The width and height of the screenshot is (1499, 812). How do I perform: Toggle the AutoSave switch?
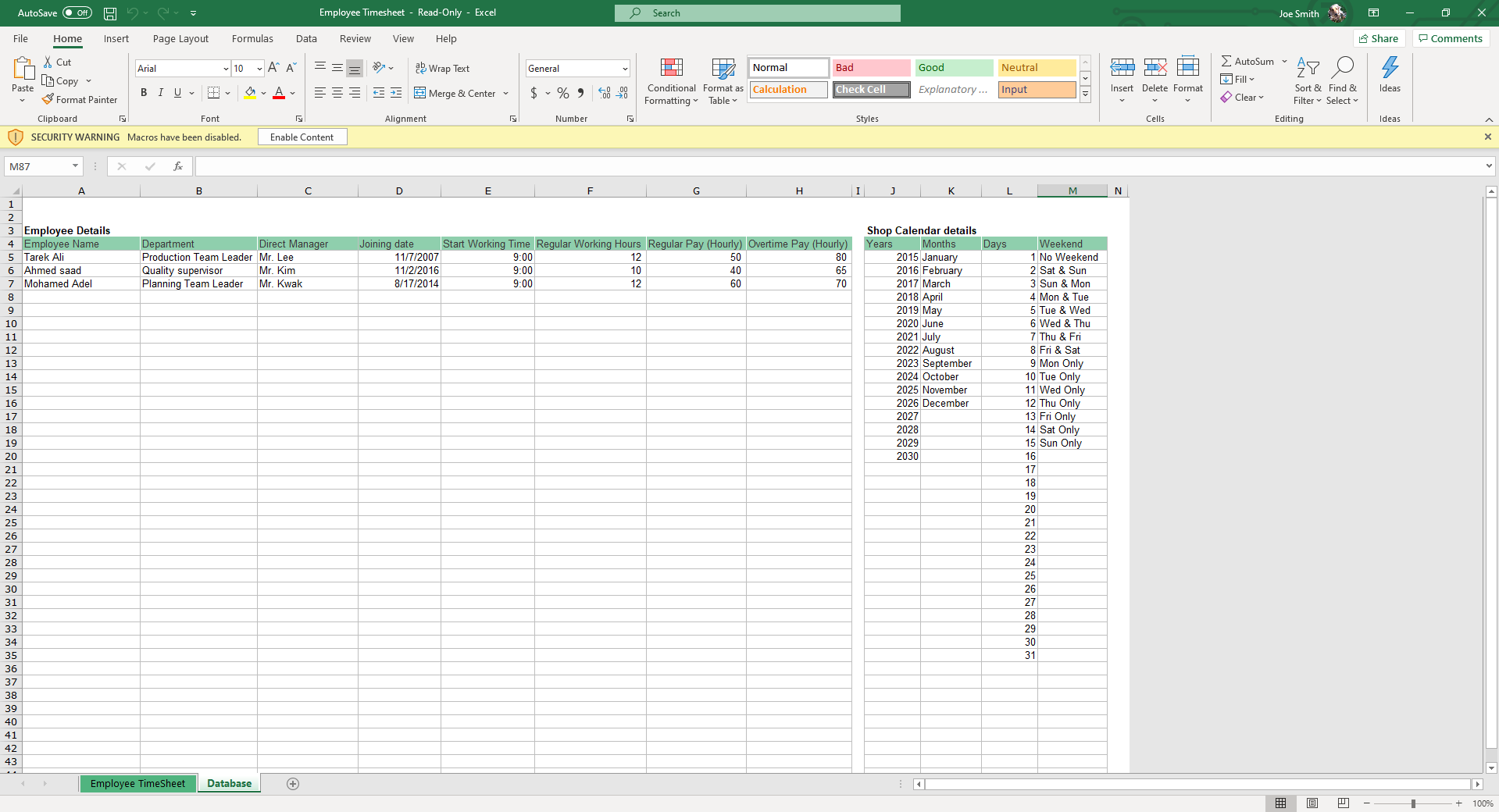(77, 13)
